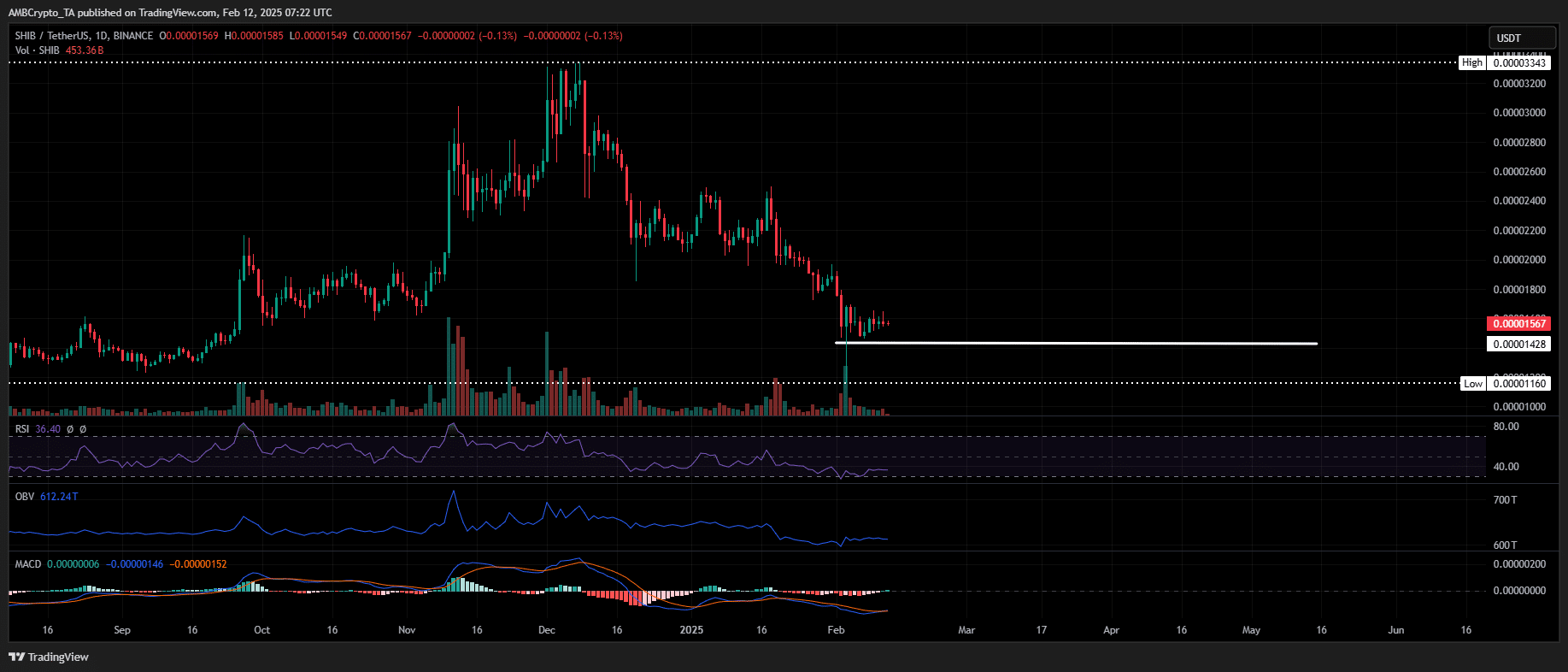1568x672 pixels.
Task: Click 2025 on the time axis
Action: click(x=691, y=630)
